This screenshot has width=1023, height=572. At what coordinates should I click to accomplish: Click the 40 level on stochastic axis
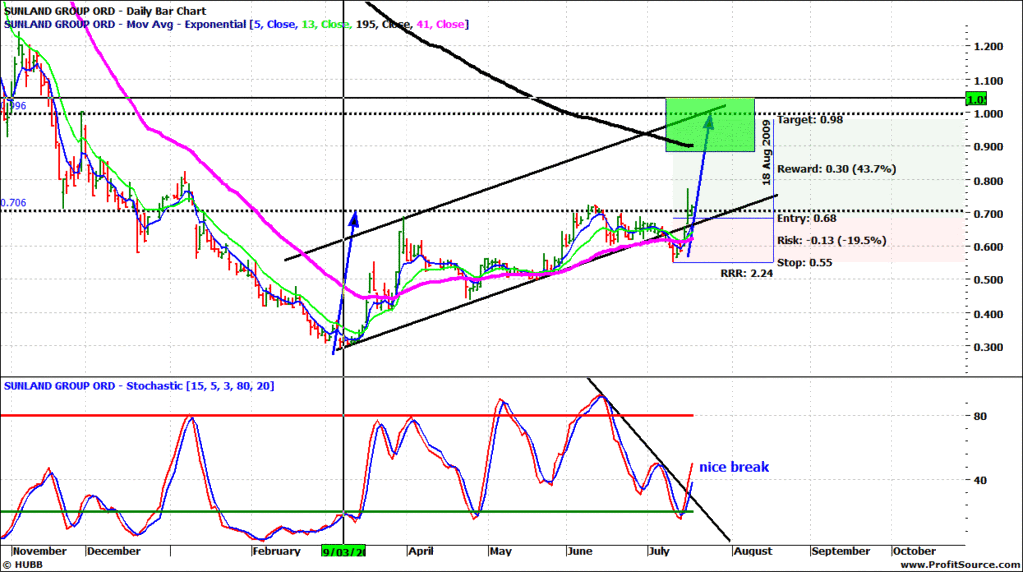980,481
